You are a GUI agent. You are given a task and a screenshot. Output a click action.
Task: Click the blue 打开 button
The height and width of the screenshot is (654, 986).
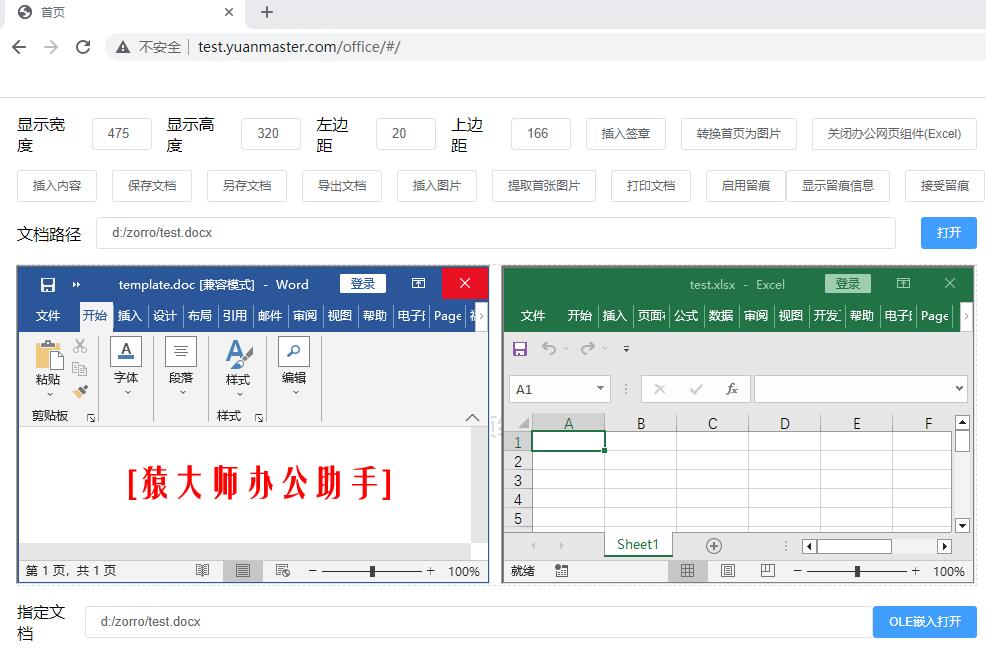coord(948,233)
